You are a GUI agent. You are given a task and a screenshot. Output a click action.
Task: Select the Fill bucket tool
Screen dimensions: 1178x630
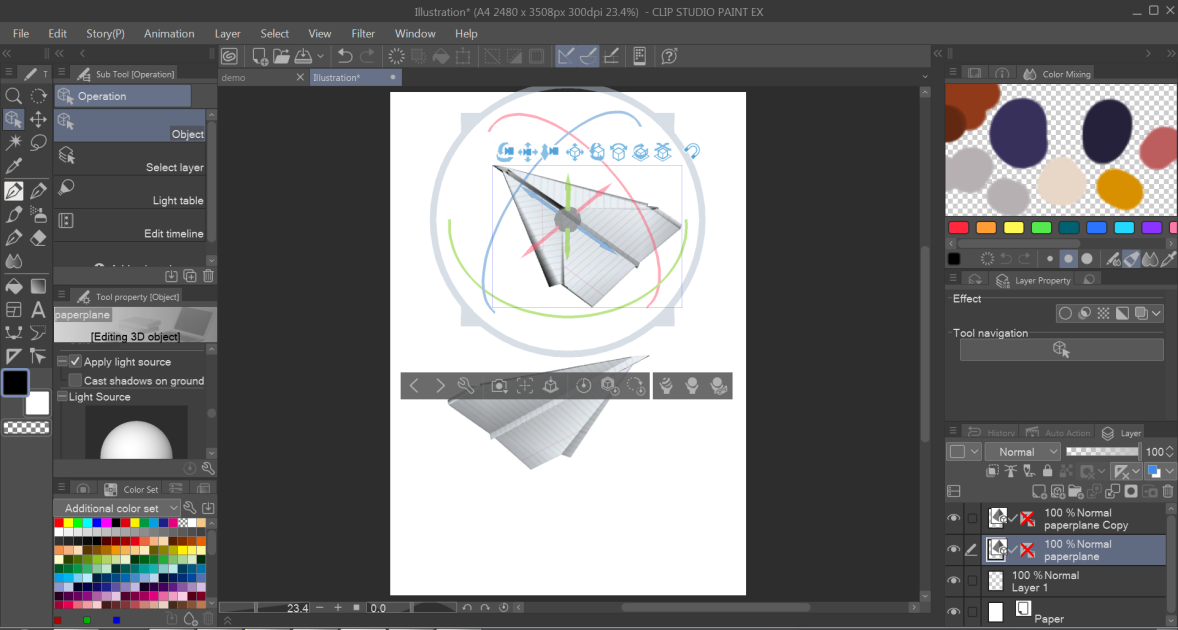click(13, 286)
